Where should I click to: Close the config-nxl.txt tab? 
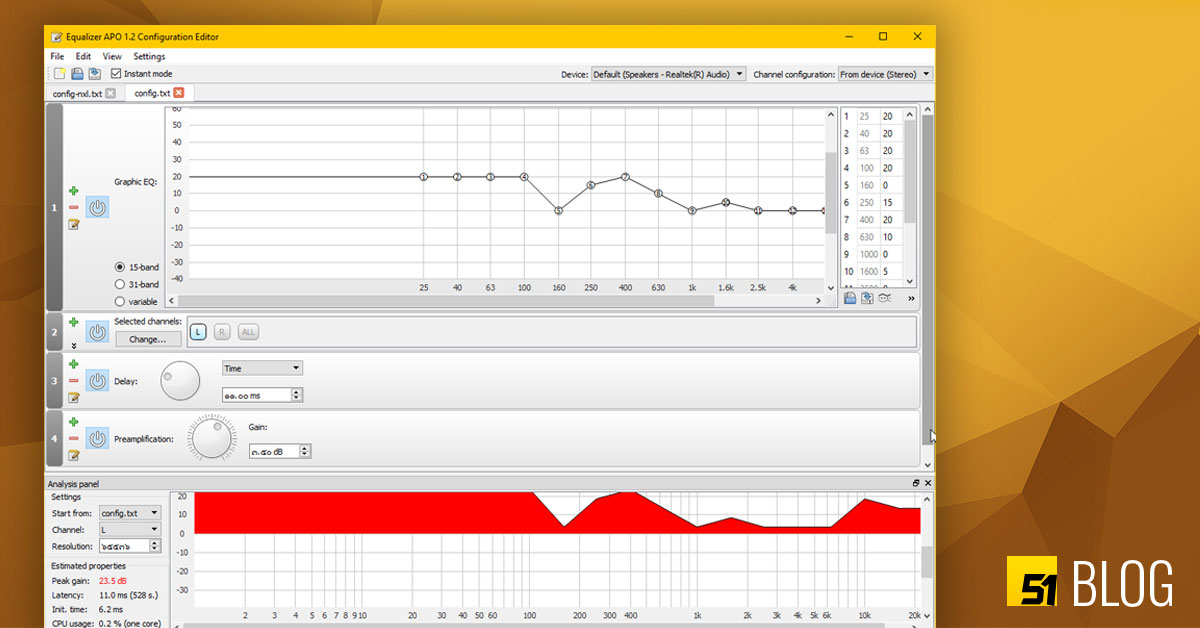[x=110, y=93]
